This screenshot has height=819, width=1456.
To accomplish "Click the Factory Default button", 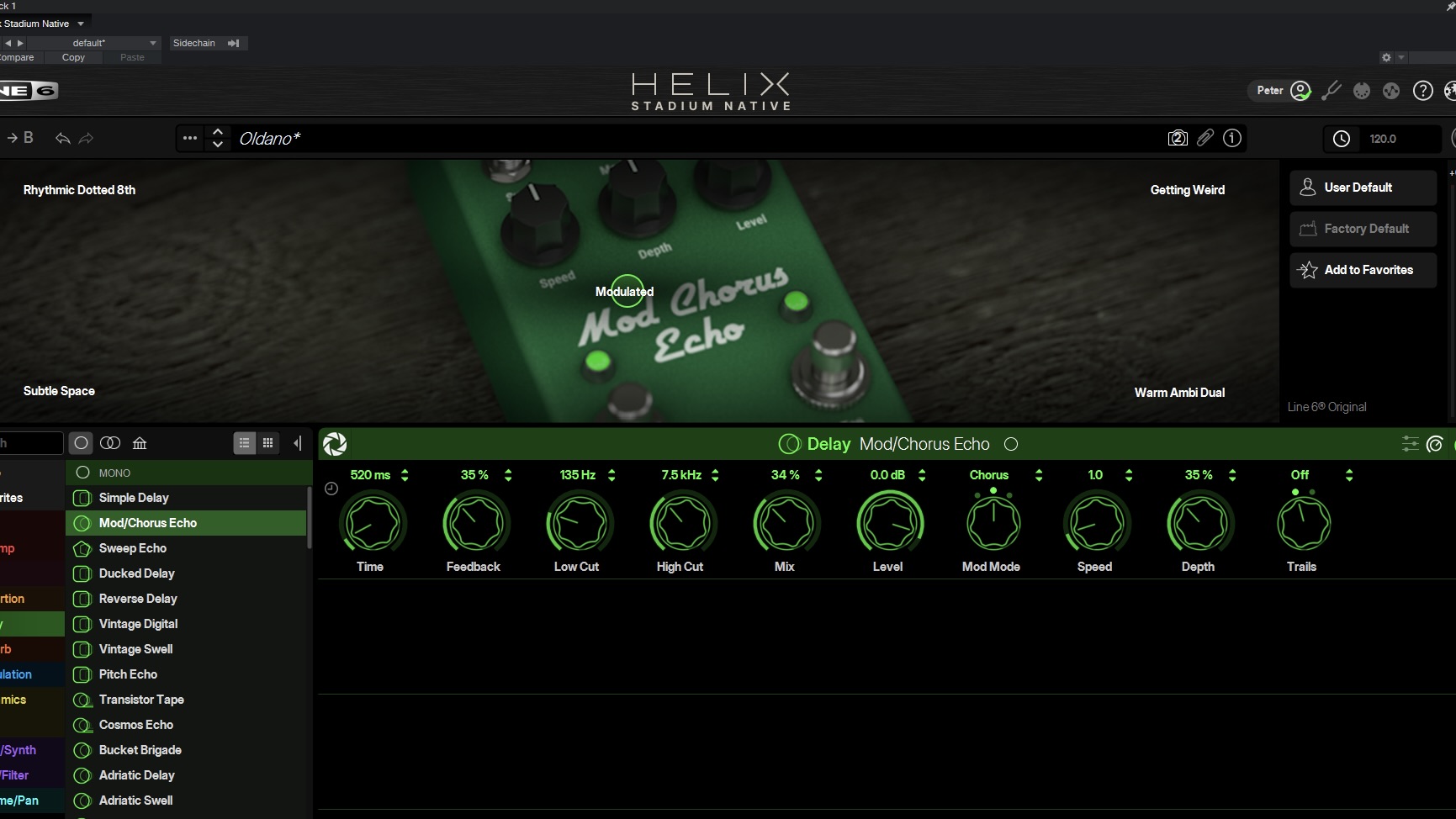I will [1363, 229].
